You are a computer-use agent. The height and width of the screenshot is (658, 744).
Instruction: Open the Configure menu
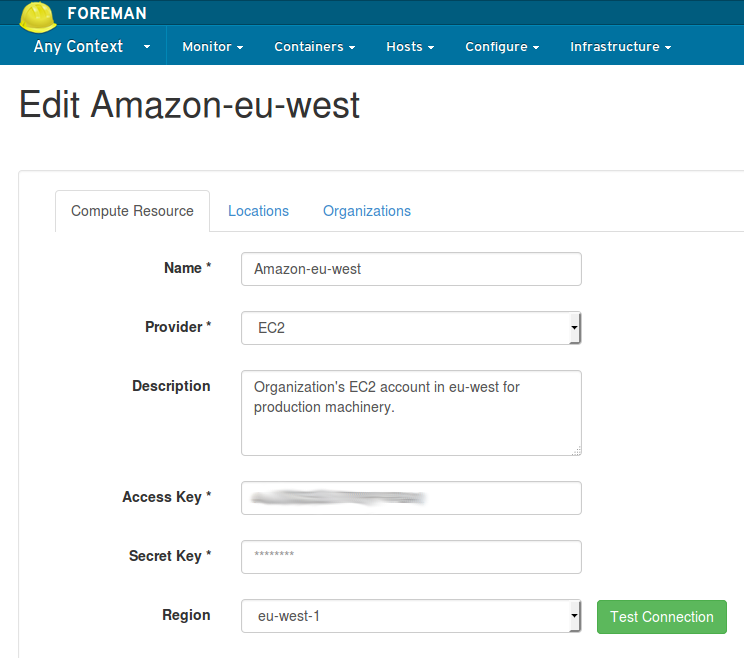[502, 47]
